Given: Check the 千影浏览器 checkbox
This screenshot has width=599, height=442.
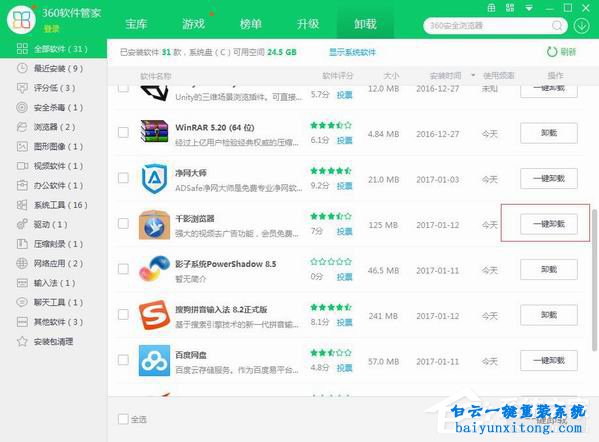Looking at the screenshot, I should point(123,223).
